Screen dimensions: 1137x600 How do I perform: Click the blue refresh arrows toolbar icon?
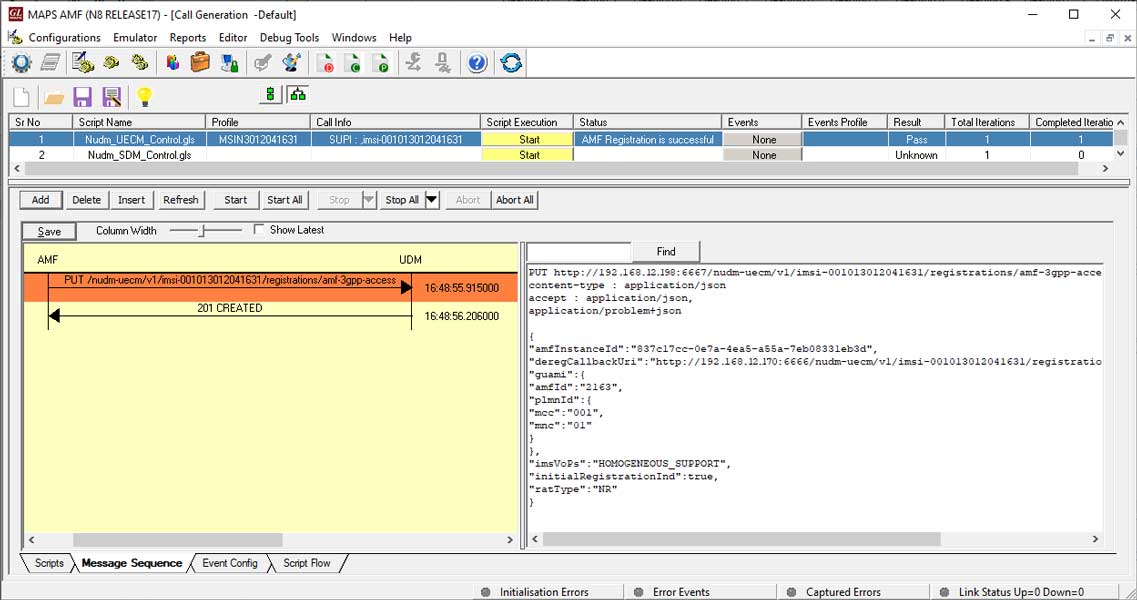[x=511, y=63]
